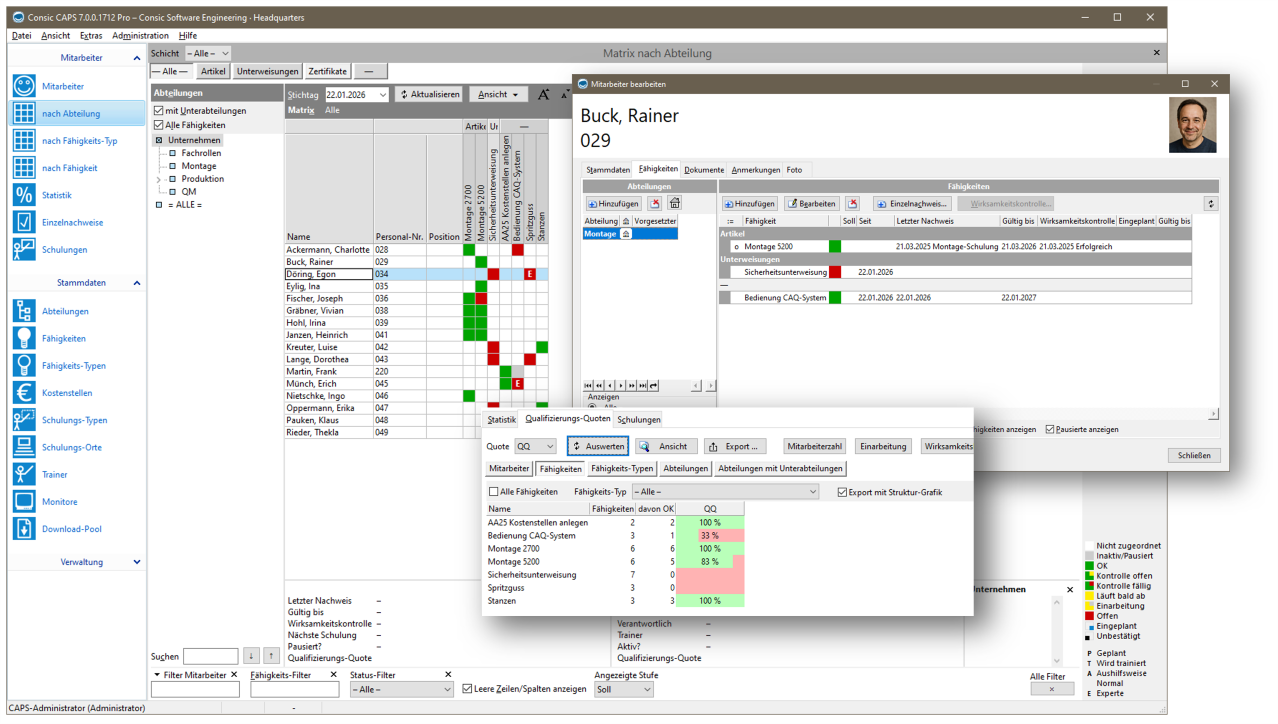The width and height of the screenshot is (1278, 724).
Task: Open Einzelnachweise icon in sidebar
Action: pyautogui.click(x=24, y=223)
